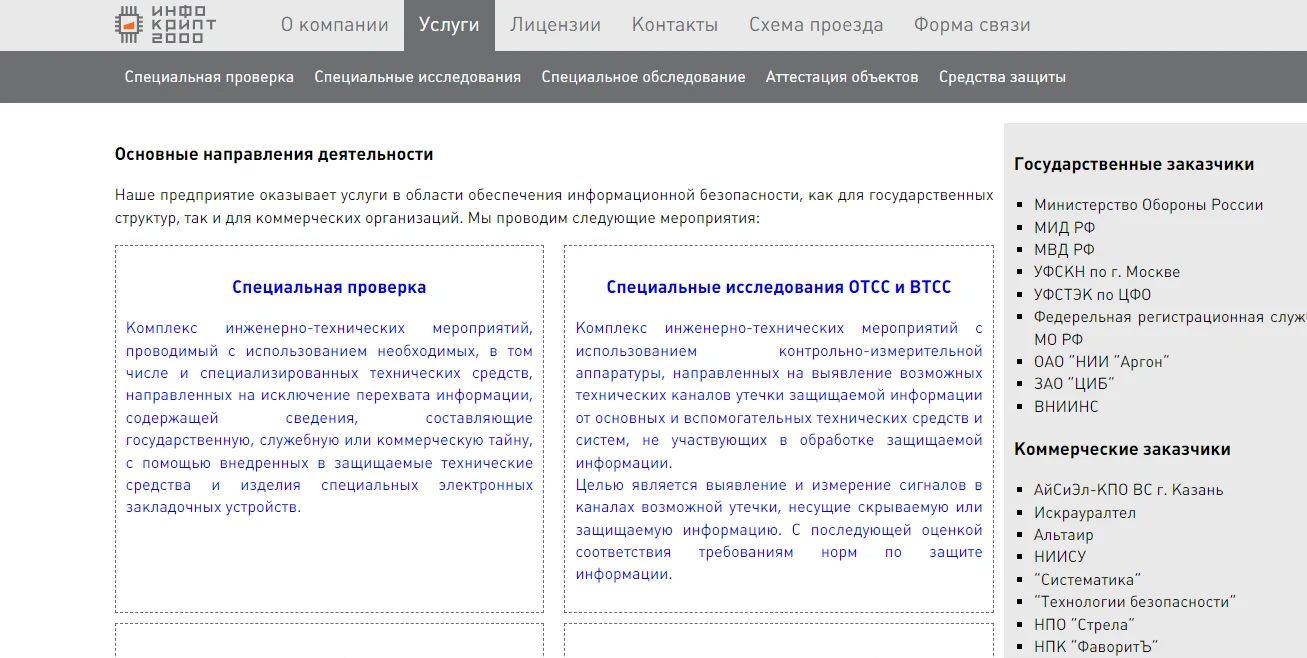Click the Коммерческие заказчики heading

[x=1122, y=449]
